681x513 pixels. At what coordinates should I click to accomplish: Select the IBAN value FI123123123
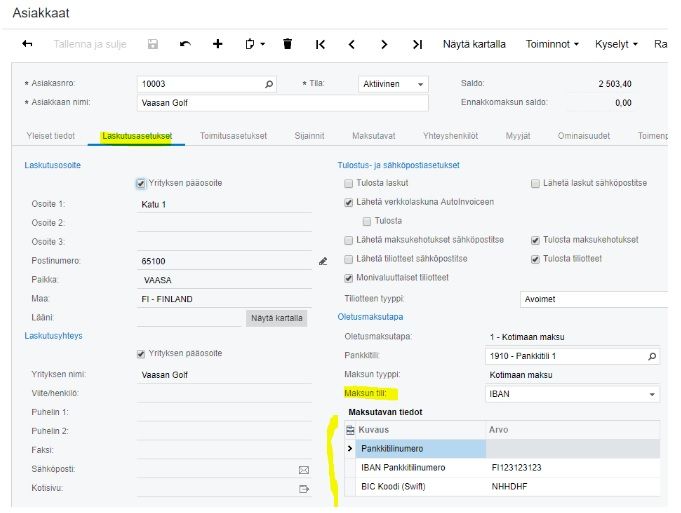tap(516, 467)
